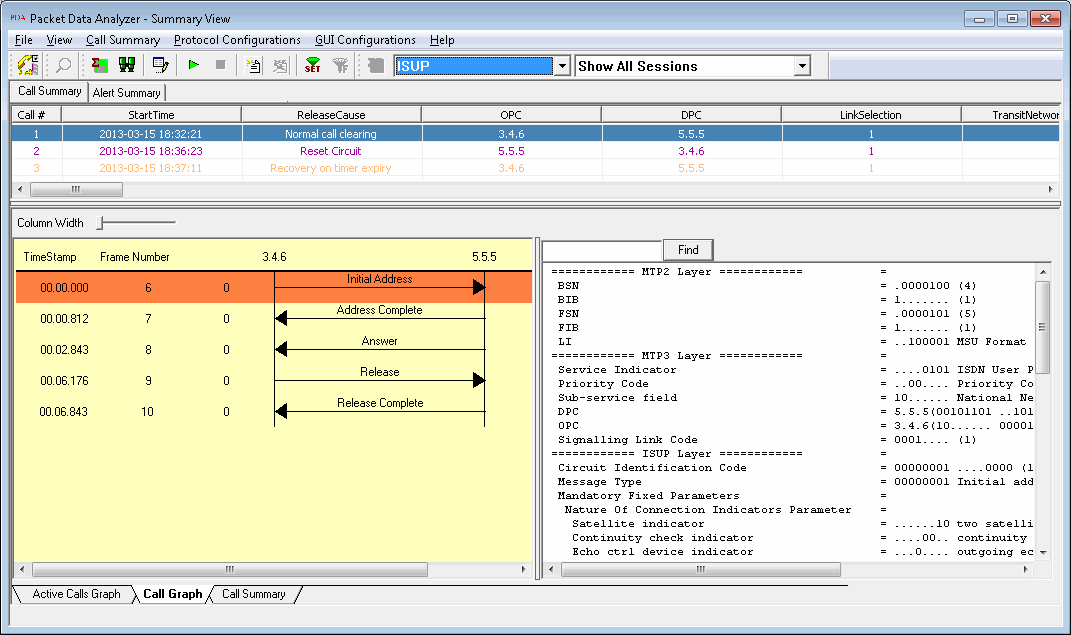The image size is (1071, 635).
Task: Open the Help menu
Action: (442, 40)
